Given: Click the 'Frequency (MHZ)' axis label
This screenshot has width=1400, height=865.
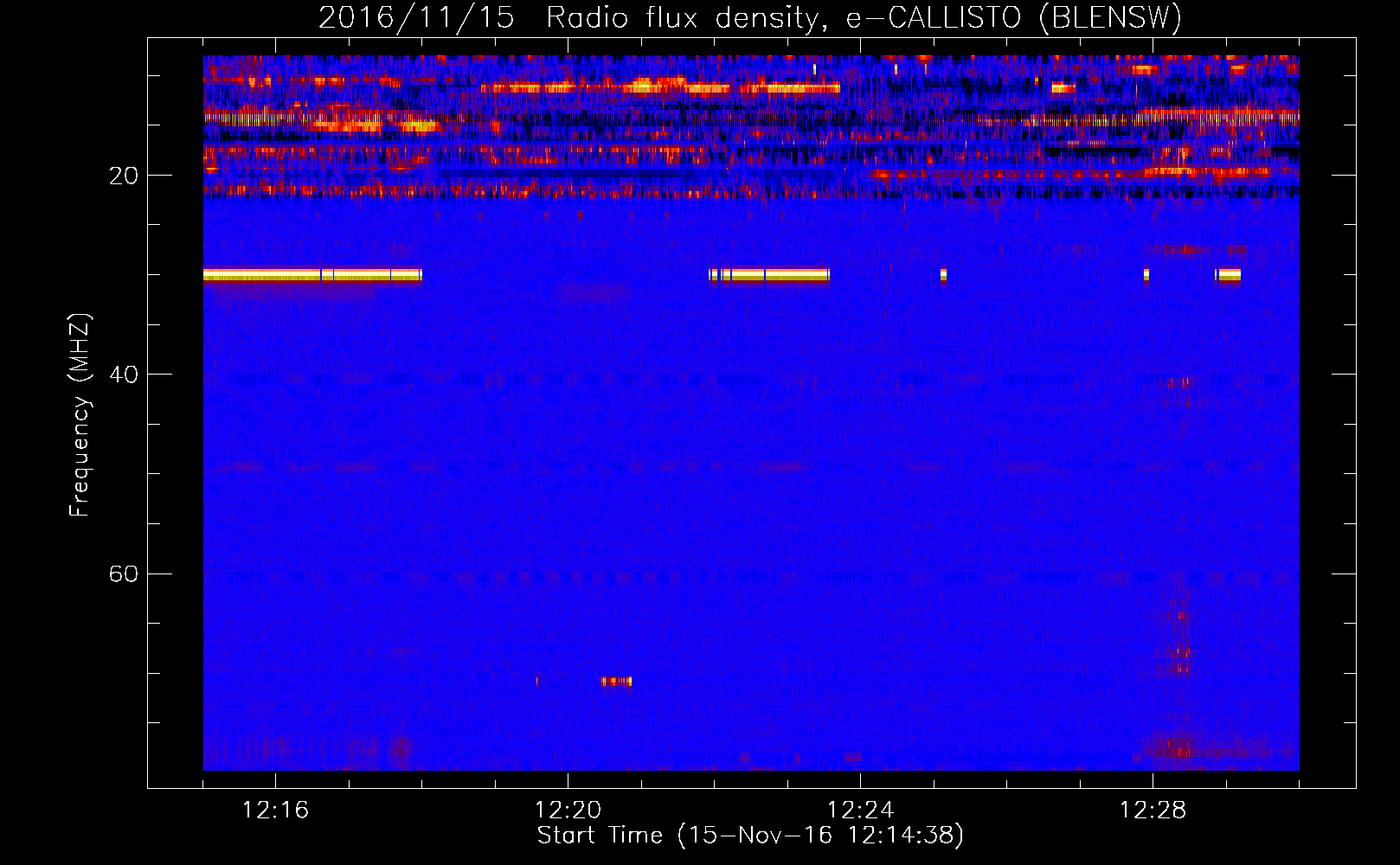Looking at the screenshot, I should coord(80,415).
